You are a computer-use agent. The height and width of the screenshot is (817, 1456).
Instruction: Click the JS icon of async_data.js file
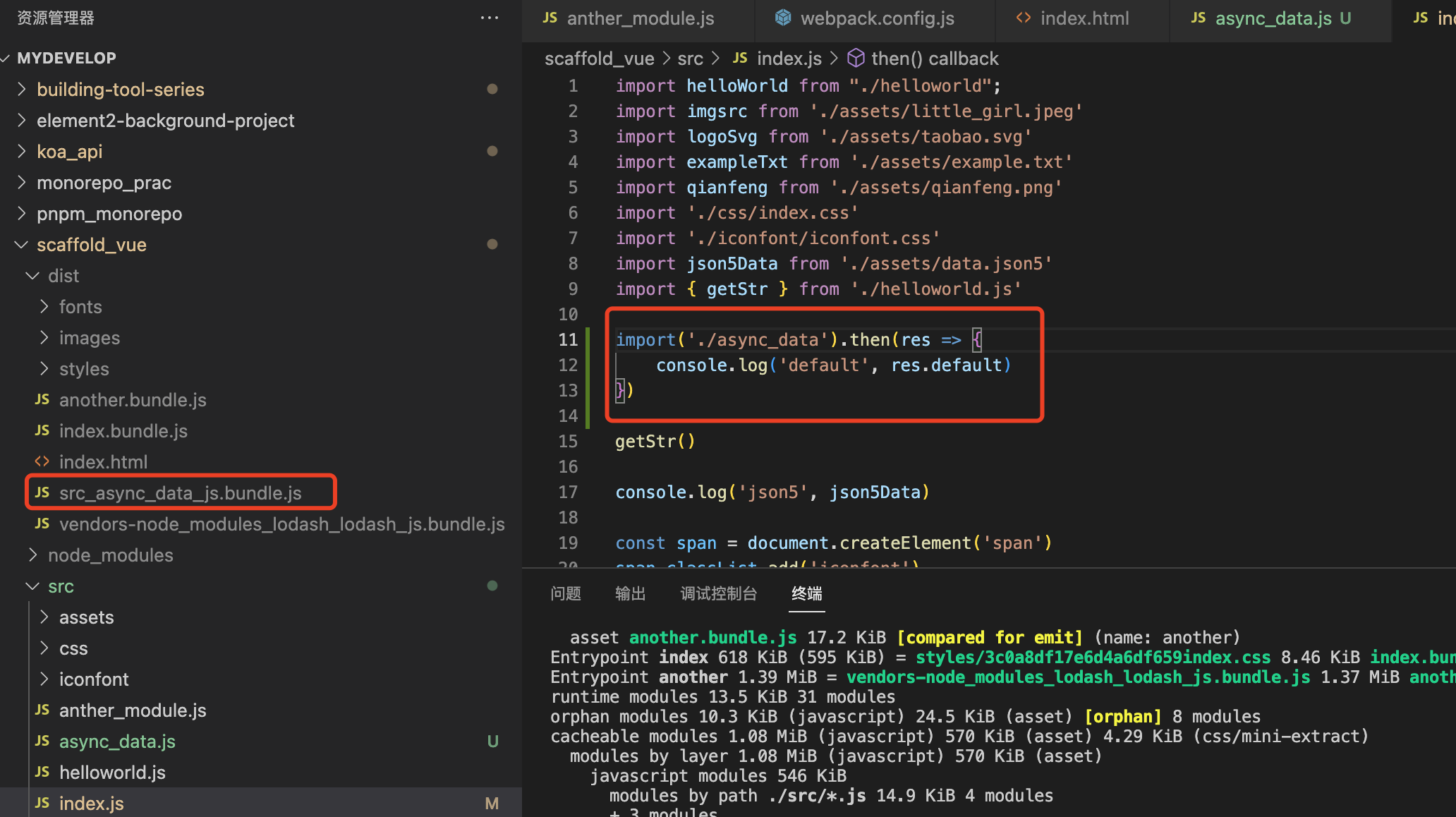point(42,741)
